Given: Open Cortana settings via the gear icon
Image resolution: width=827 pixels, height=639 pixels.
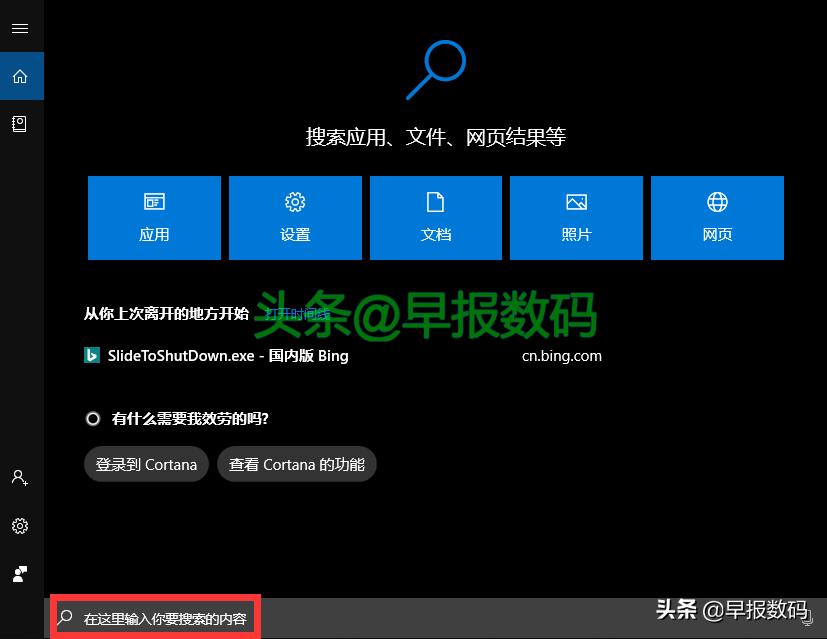Looking at the screenshot, I should click(20, 526).
